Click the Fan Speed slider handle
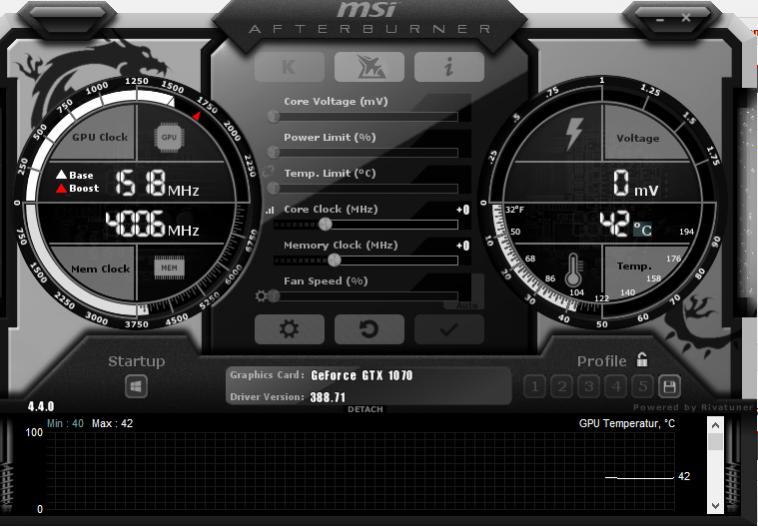Screen dimensions: 758x530 pyautogui.click(x=274, y=296)
